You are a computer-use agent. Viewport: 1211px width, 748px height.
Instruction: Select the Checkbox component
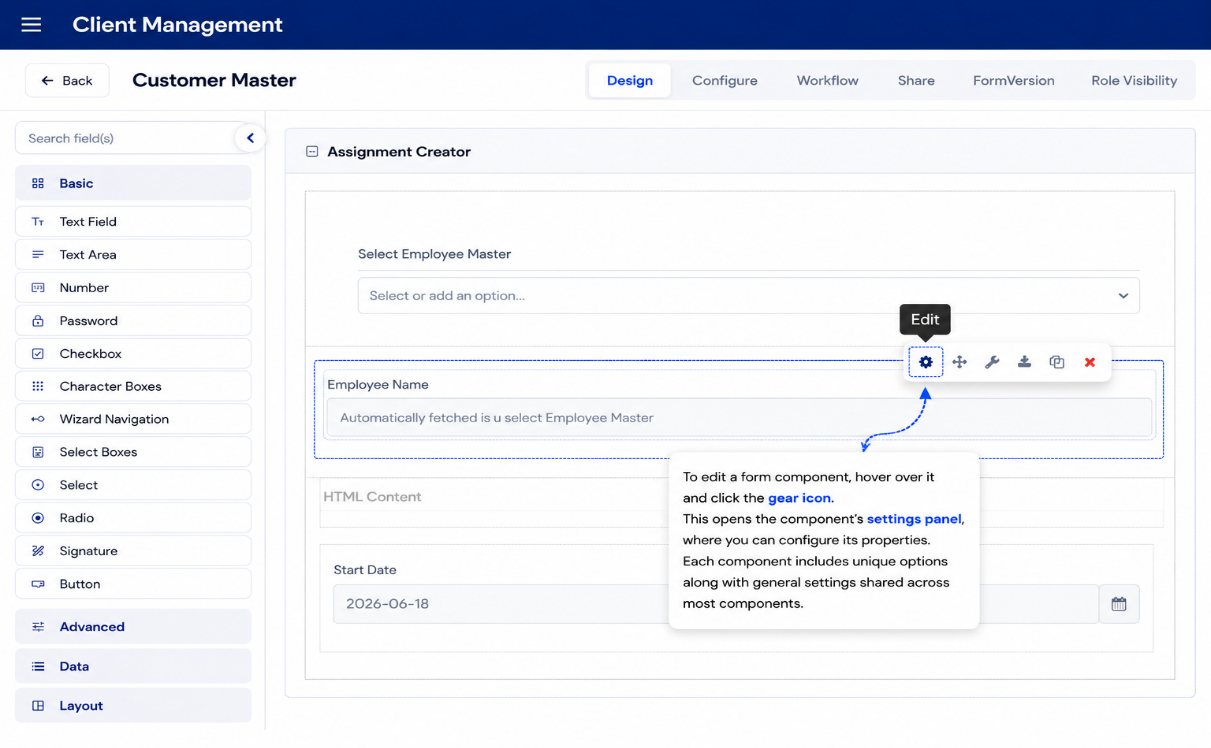pyautogui.click(x=133, y=354)
